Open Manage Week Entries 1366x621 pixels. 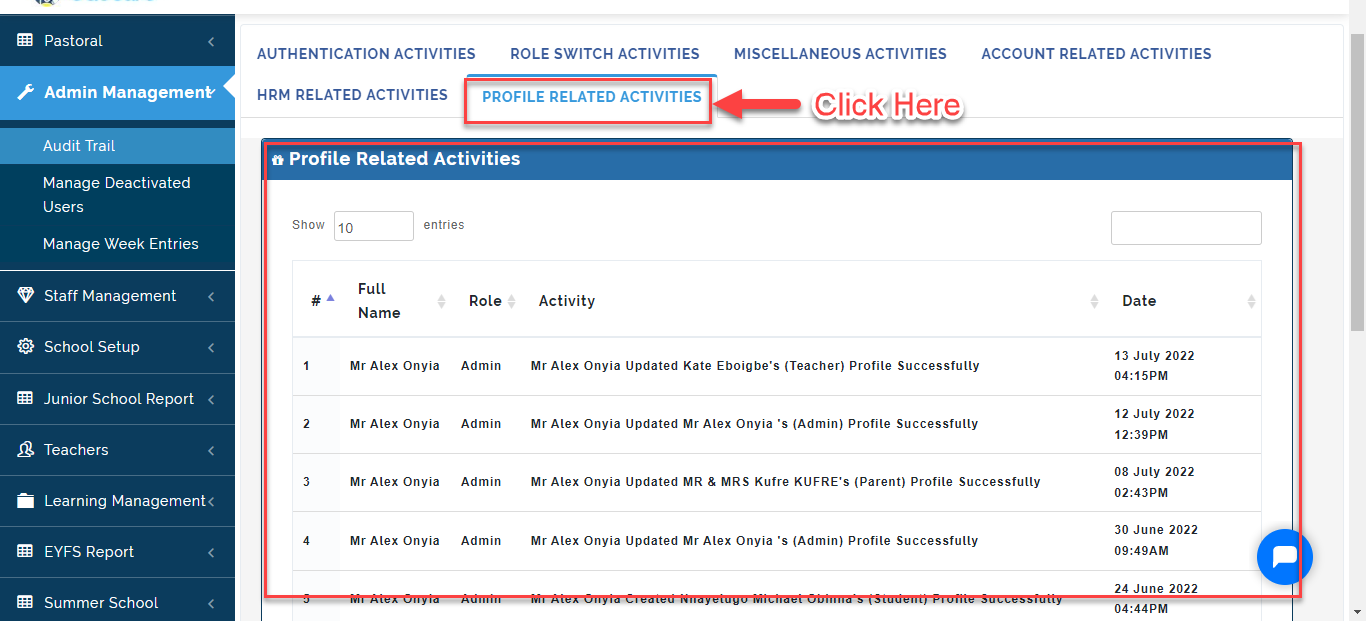(120, 244)
